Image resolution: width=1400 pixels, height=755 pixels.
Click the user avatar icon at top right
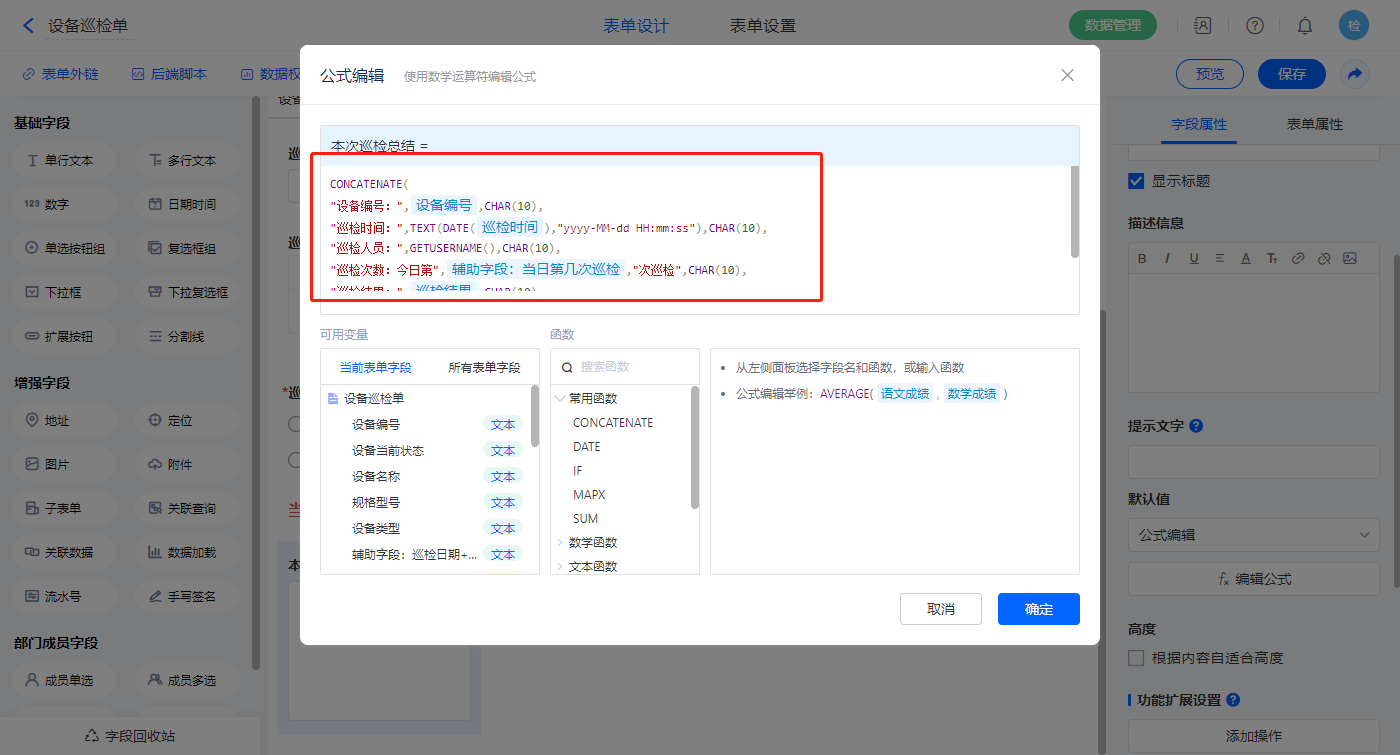tap(1354, 26)
